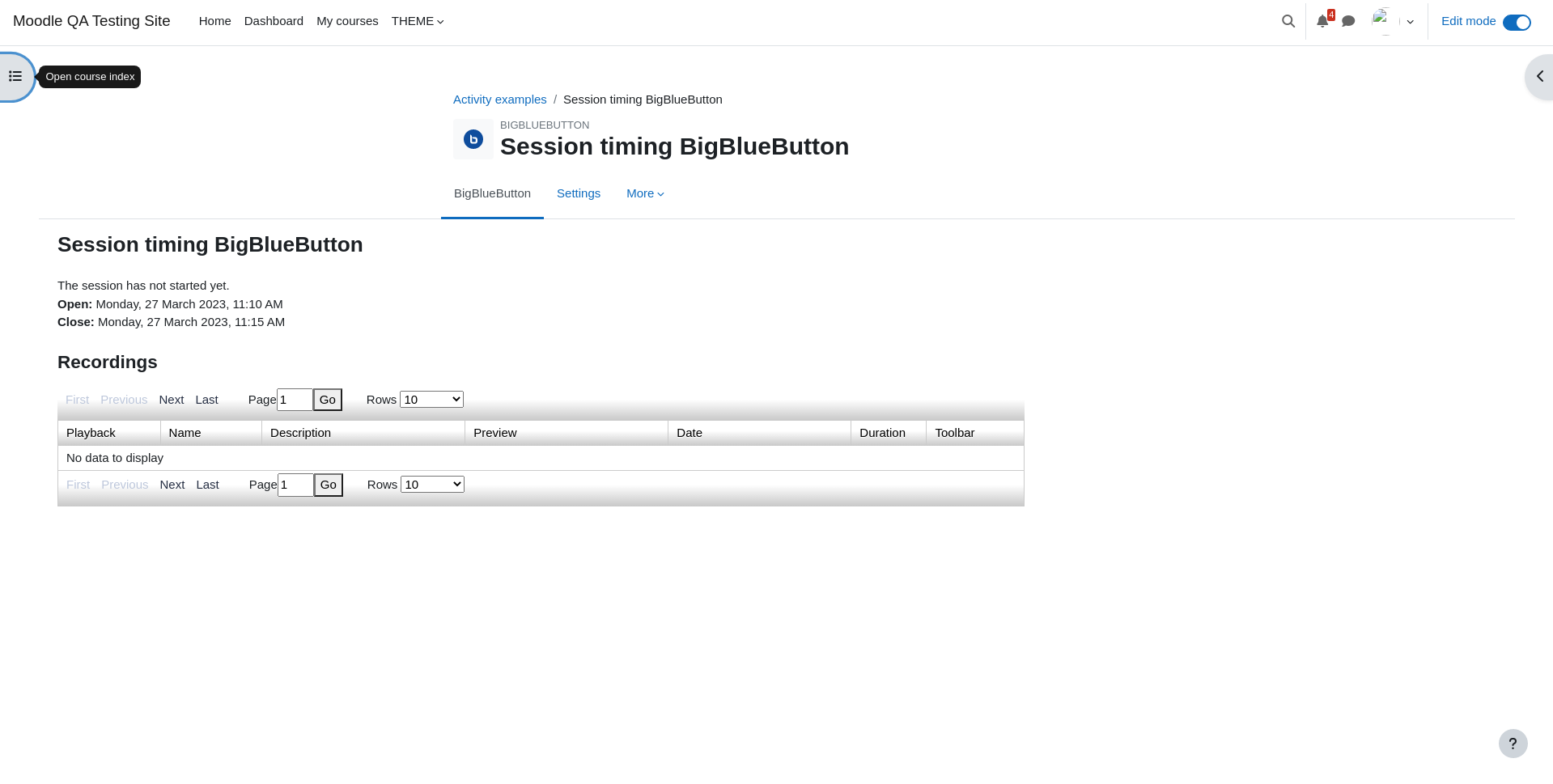Screen dimensions: 1553x784
Task: Sort by Preview column header
Action: [x=566, y=433]
